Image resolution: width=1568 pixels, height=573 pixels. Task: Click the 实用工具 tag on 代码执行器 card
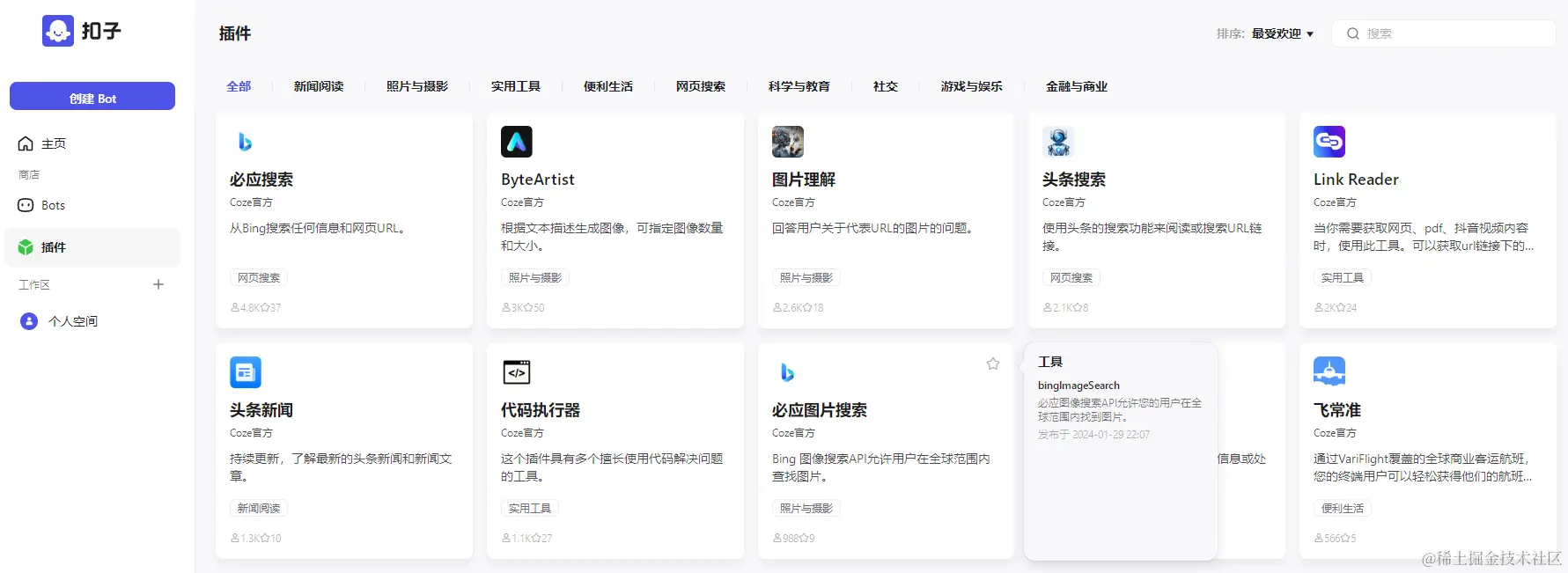(530, 508)
